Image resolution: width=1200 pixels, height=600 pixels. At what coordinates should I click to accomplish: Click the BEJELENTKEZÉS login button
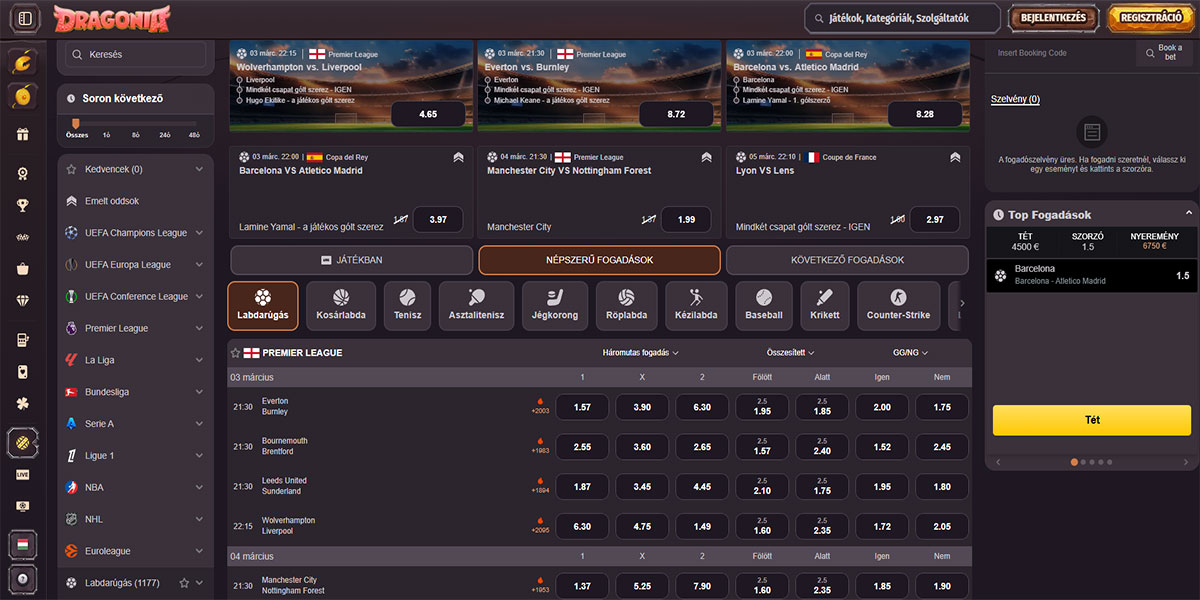[1052, 18]
